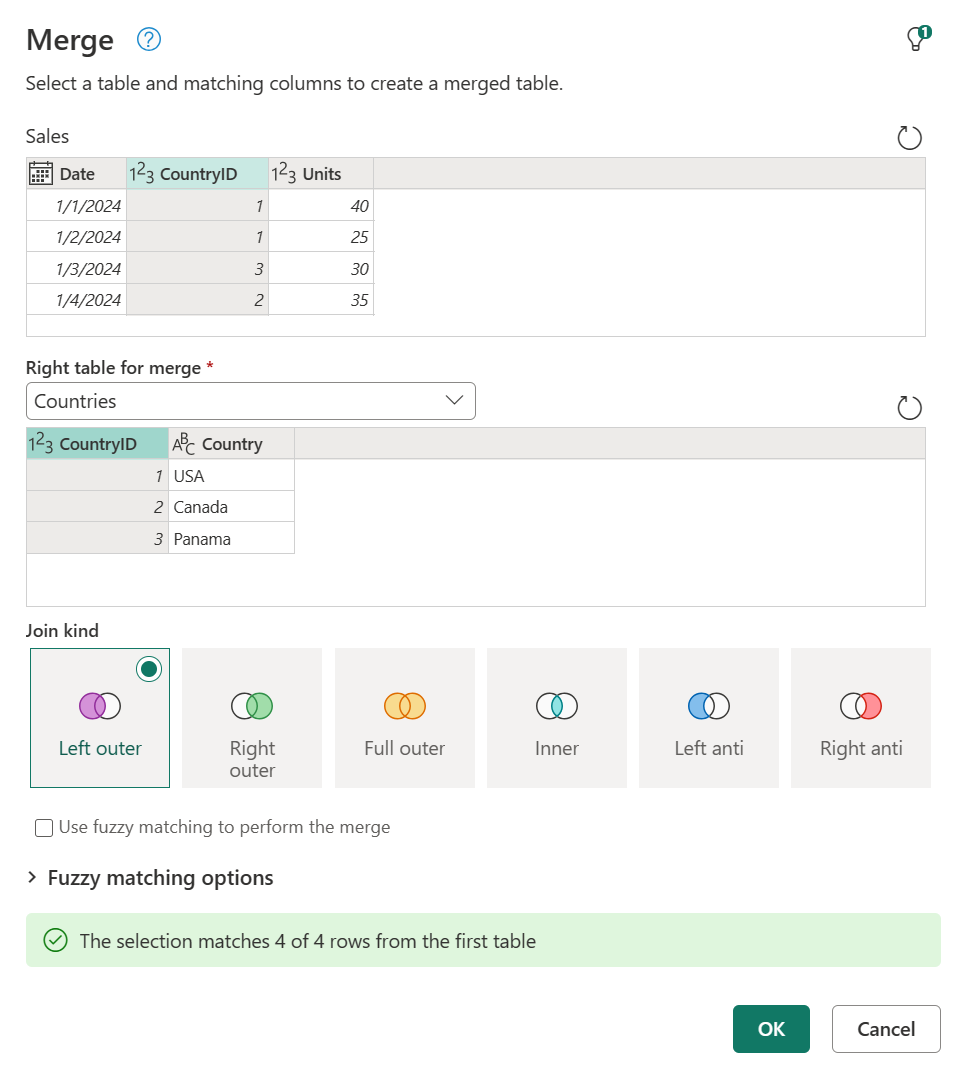Enable fuzzy matching for the merge
The height and width of the screenshot is (1082, 966).
(x=43, y=827)
